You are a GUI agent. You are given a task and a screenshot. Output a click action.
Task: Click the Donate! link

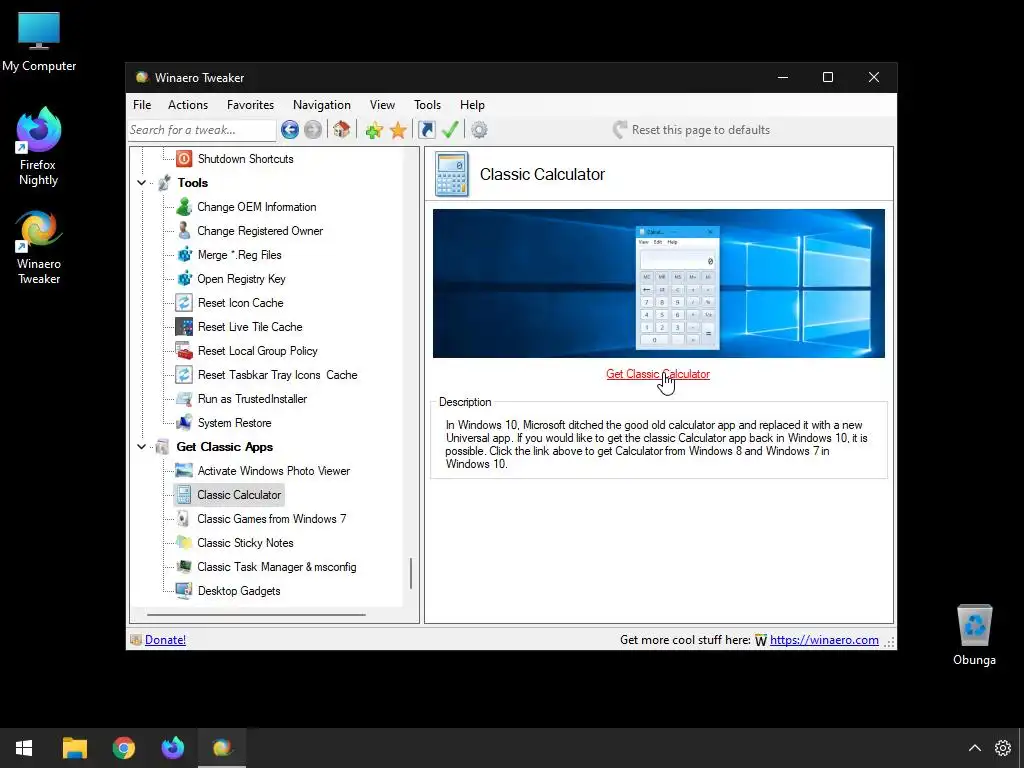coord(165,640)
